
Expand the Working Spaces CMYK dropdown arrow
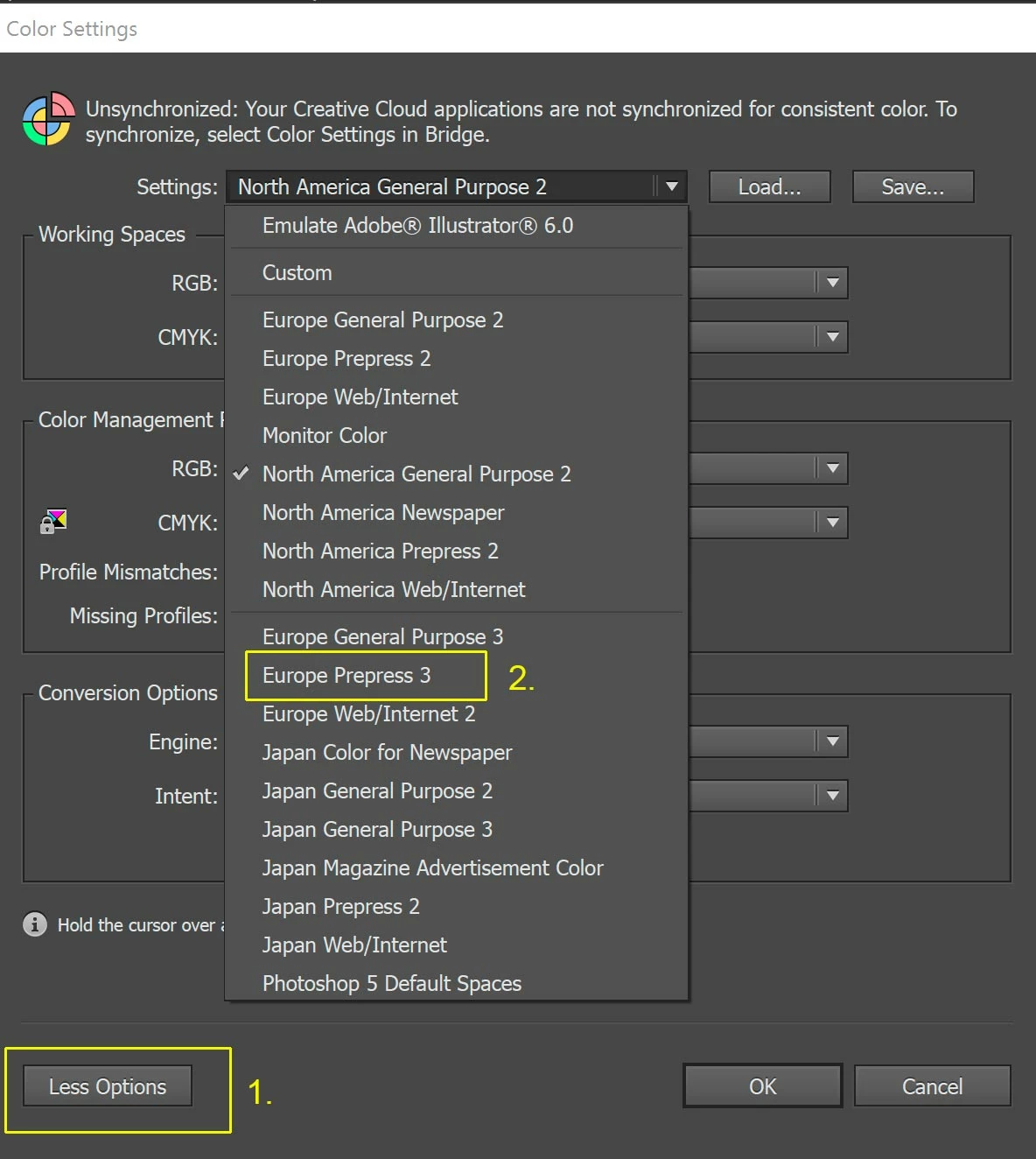[x=832, y=337]
